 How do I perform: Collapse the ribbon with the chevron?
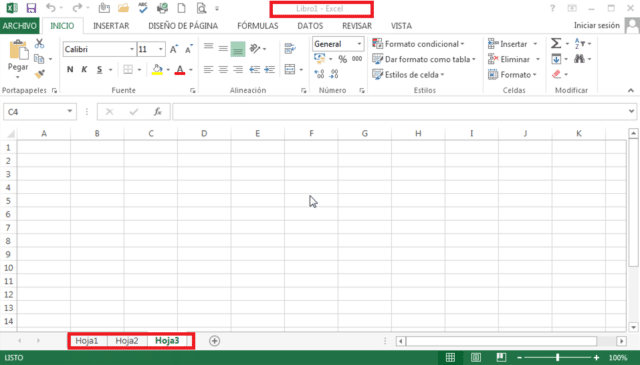pyautogui.click(x=631, y=90)
